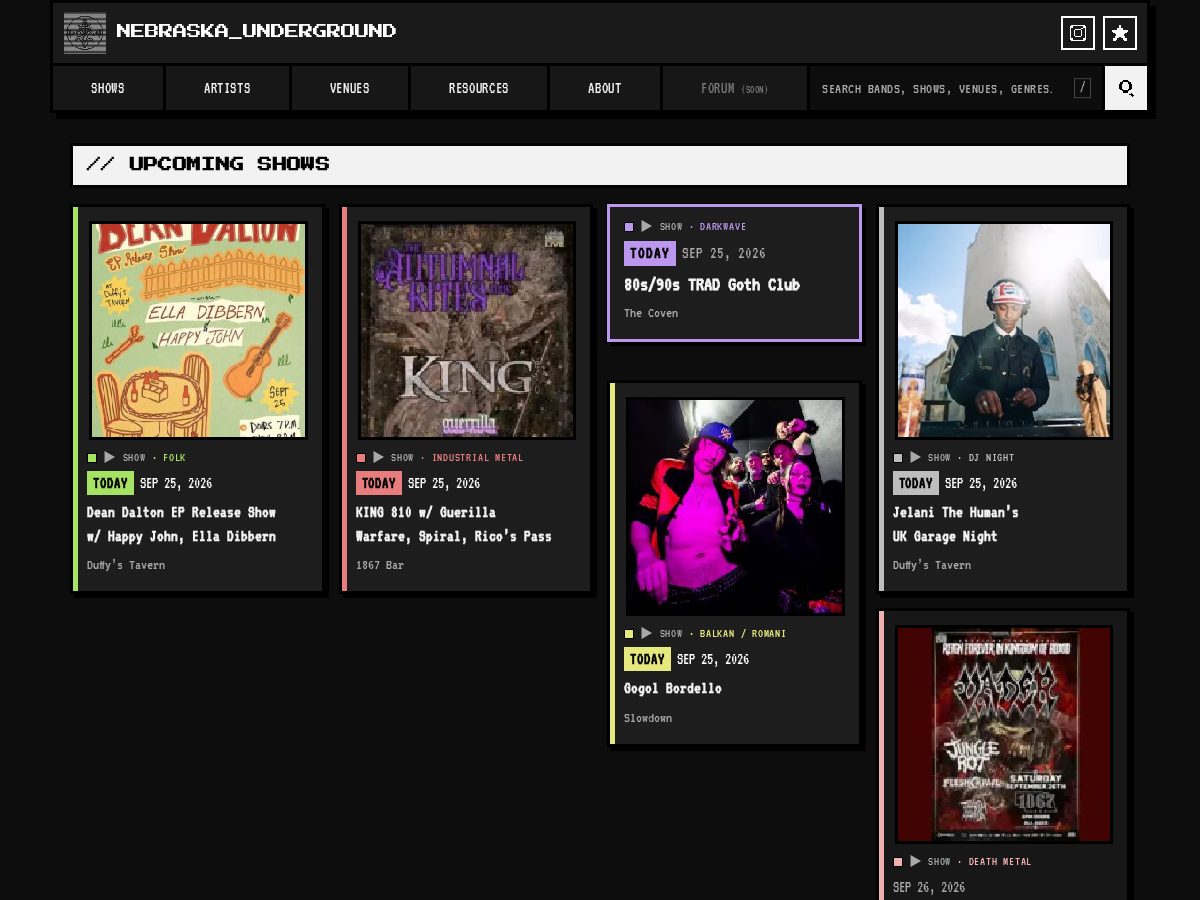This screenshot has width=1200, height=900.
Task: Click play triangle icon on Gogol Bordello card
Action: [x=646, y=634]
